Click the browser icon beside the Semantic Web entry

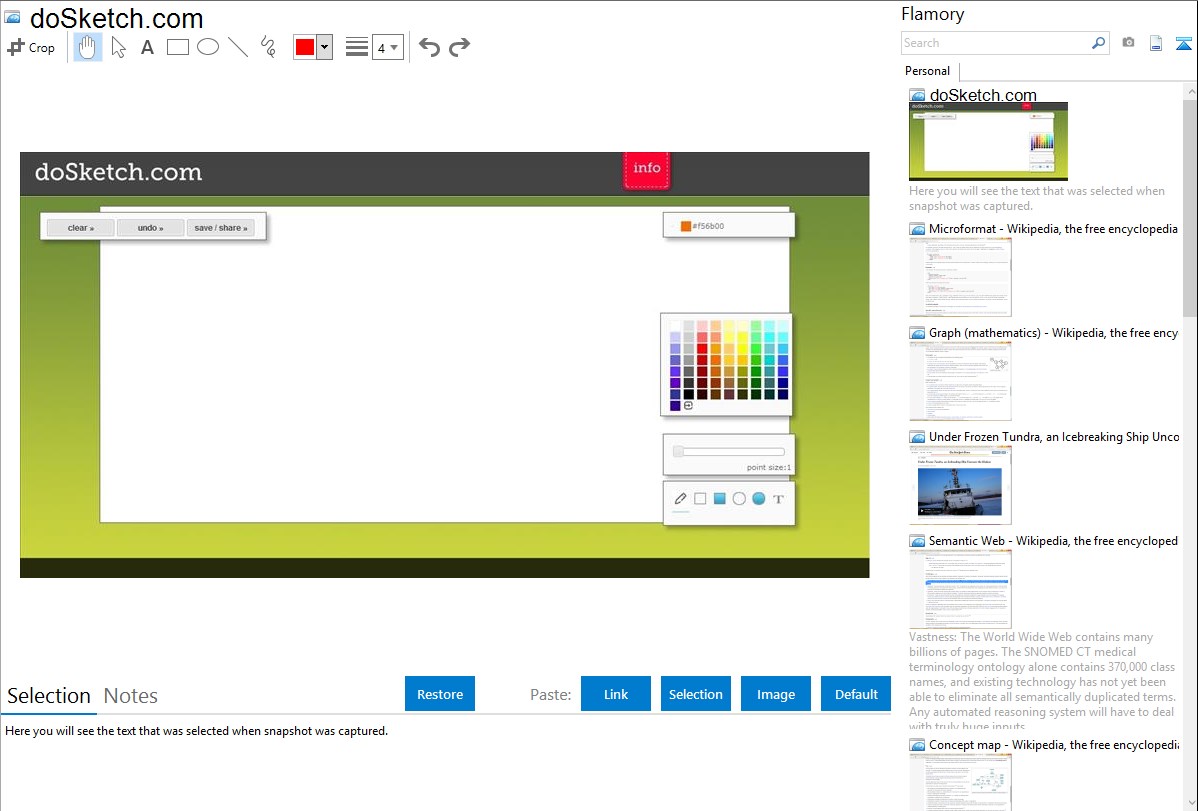tap(917, 541)
